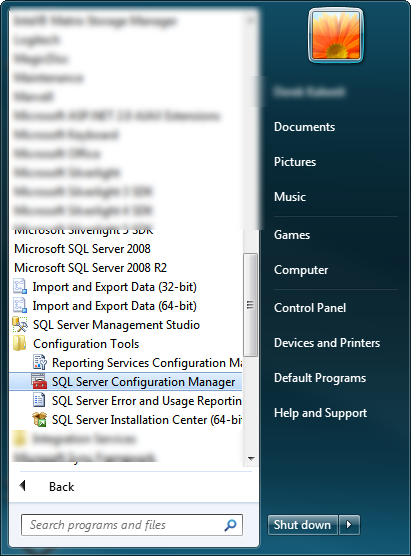Go Back to the main Start menu
This screenshot has height=556, width=411.
(x=61, y=486)
